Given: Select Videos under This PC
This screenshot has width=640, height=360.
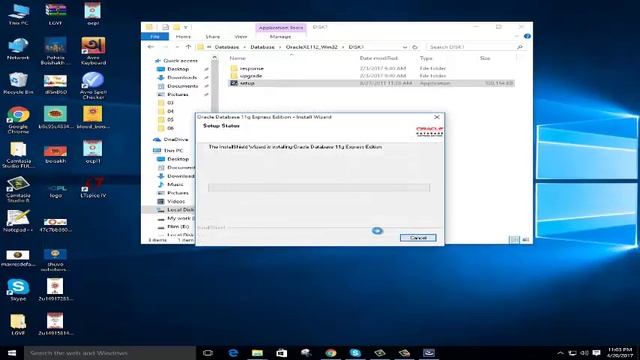Looking at the screenshot, I should click(x=176, y=201).
